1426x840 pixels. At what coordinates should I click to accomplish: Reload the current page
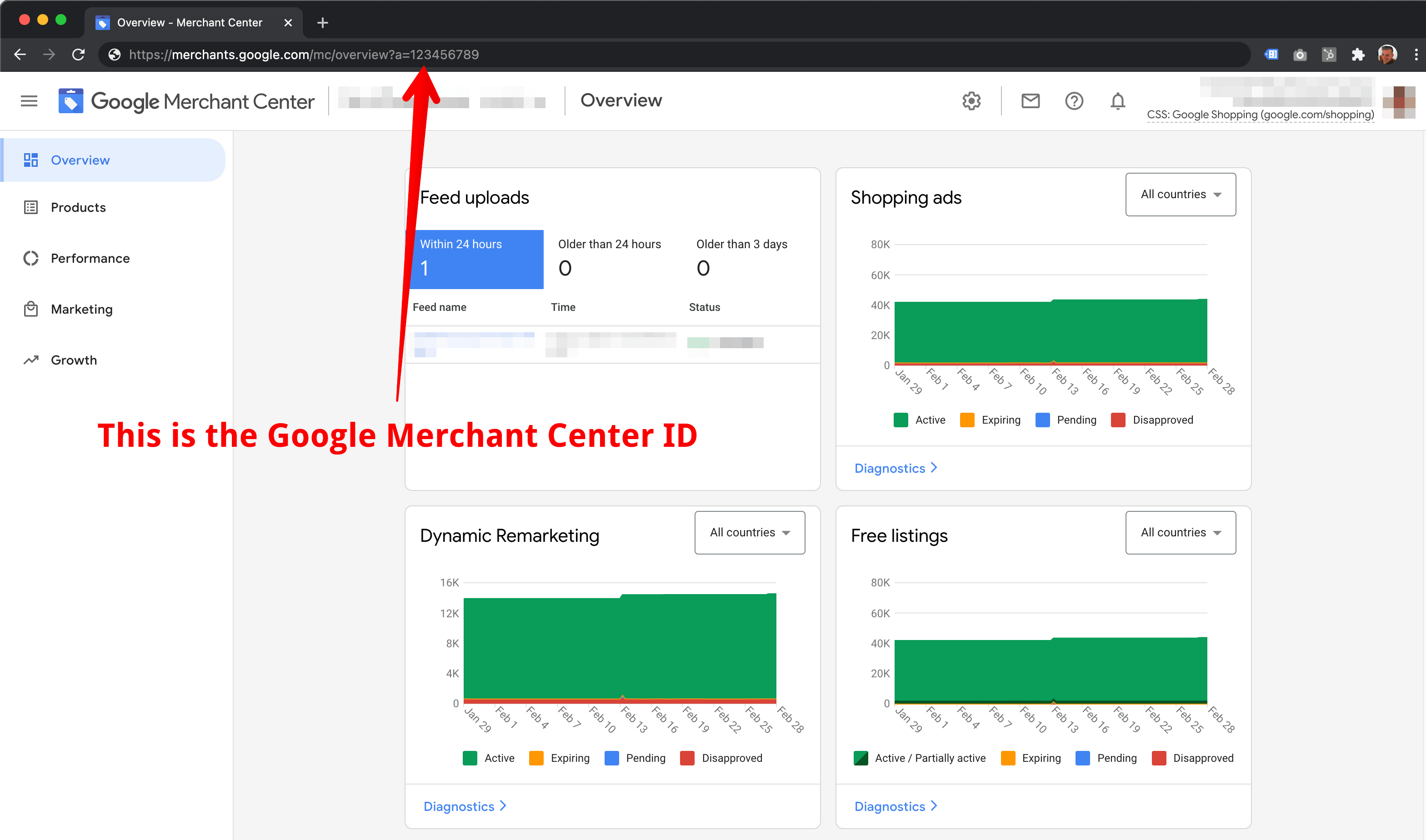point(78,55)
